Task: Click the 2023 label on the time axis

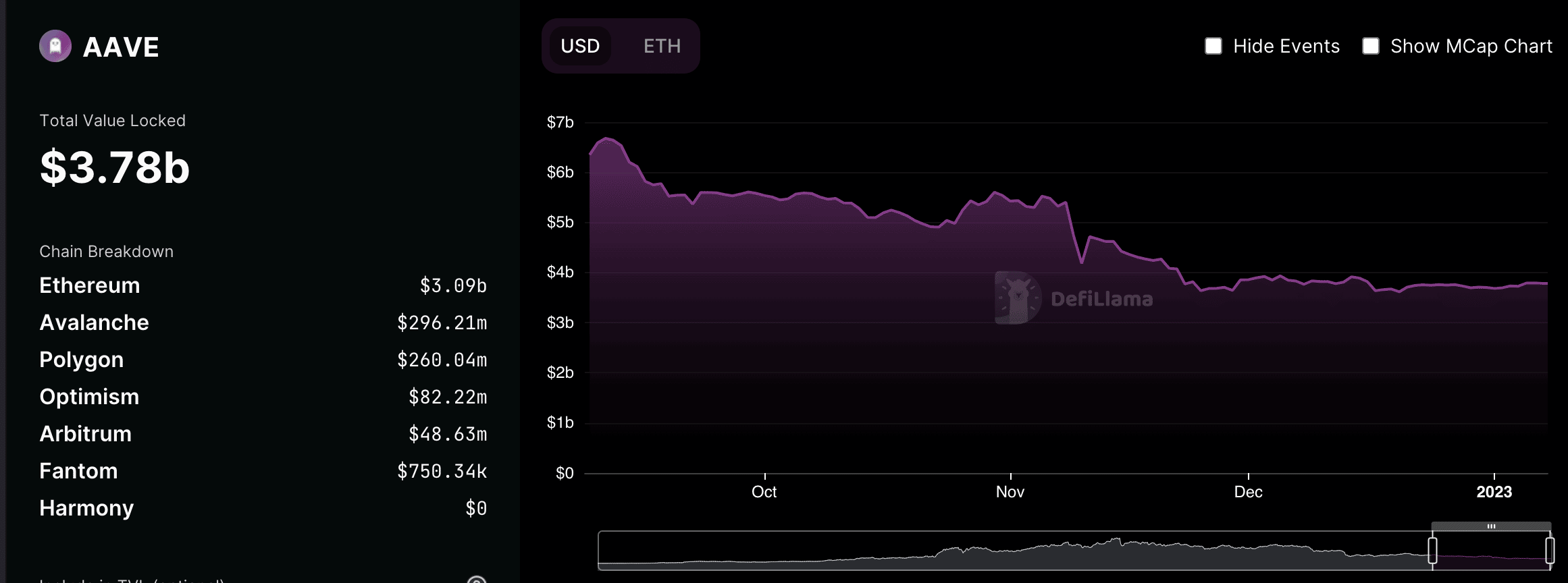Action: (1494, 492)
